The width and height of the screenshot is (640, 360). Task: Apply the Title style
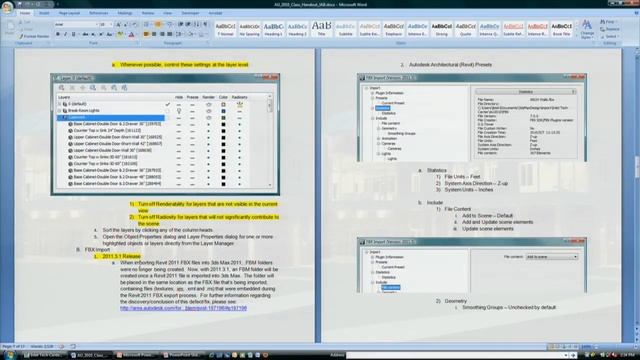[322, 29]
